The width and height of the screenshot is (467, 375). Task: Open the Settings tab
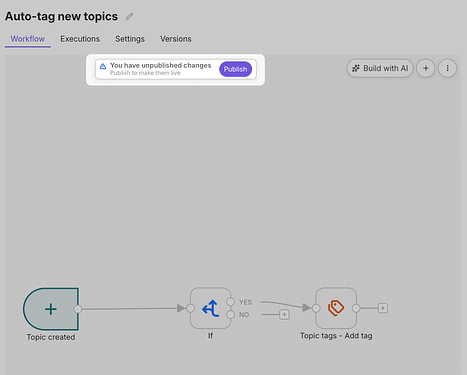pyautogui.click(x=130, y=39)
